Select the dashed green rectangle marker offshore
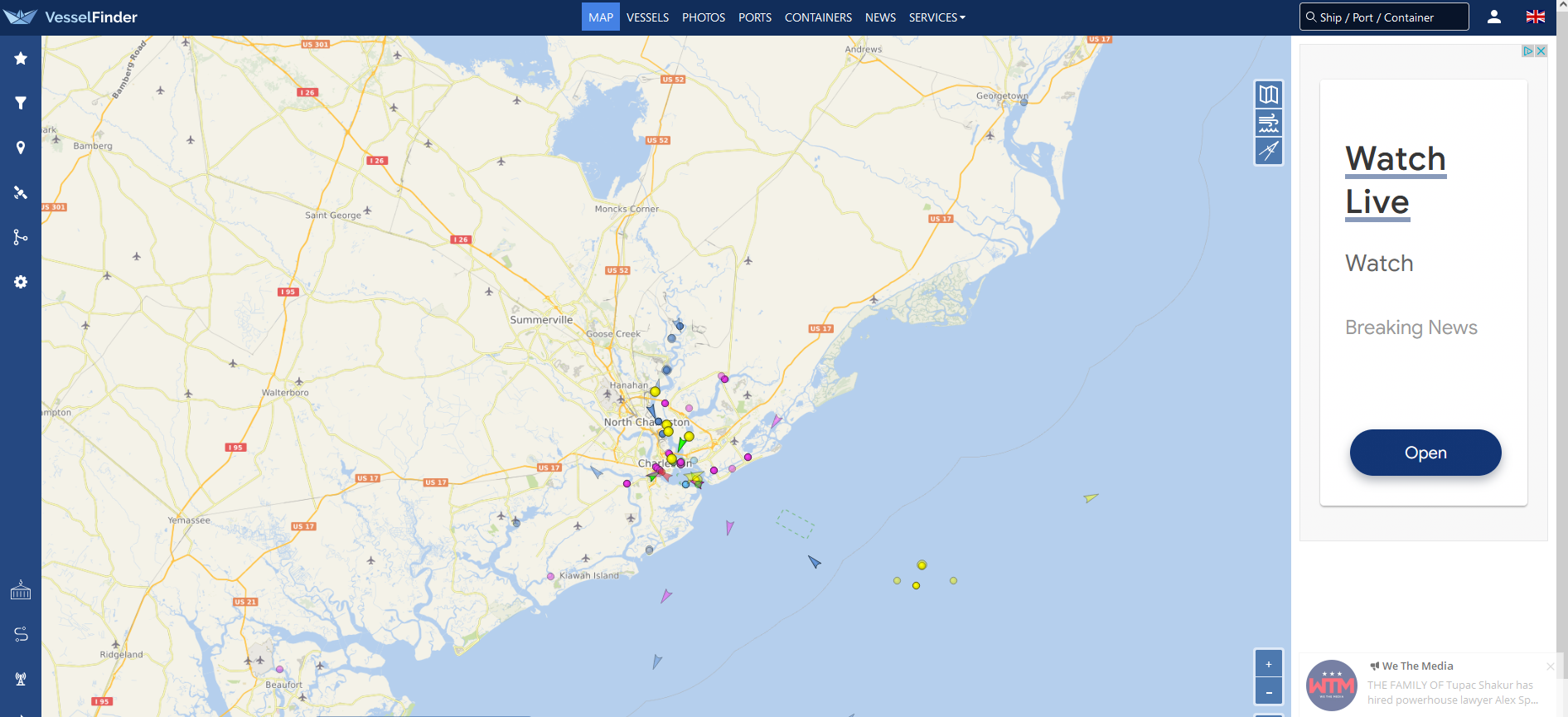The width and height of the screenshot is (1568, 717). click(x=795, y=524)
